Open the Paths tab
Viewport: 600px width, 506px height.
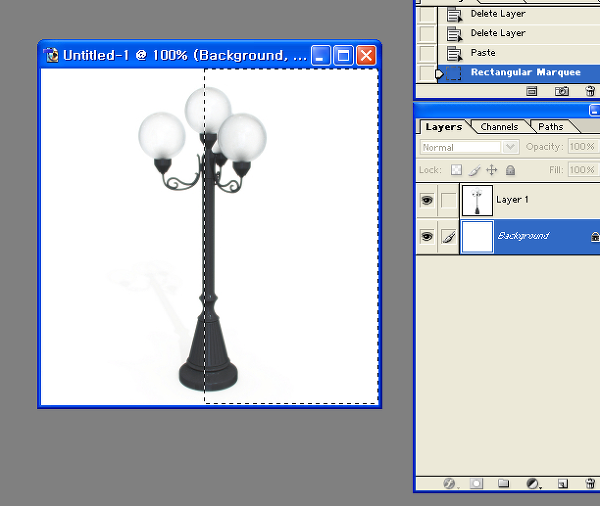click(550, 127)
